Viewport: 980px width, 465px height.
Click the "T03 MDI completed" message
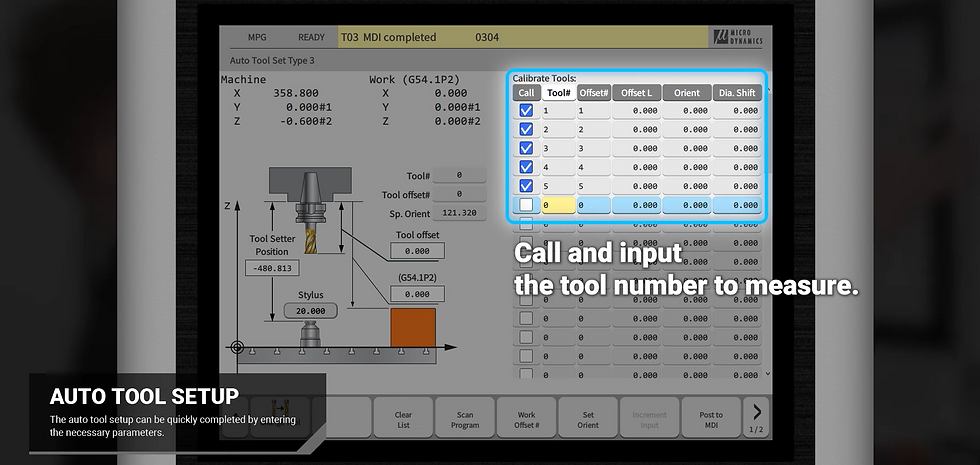click(388, 37)
